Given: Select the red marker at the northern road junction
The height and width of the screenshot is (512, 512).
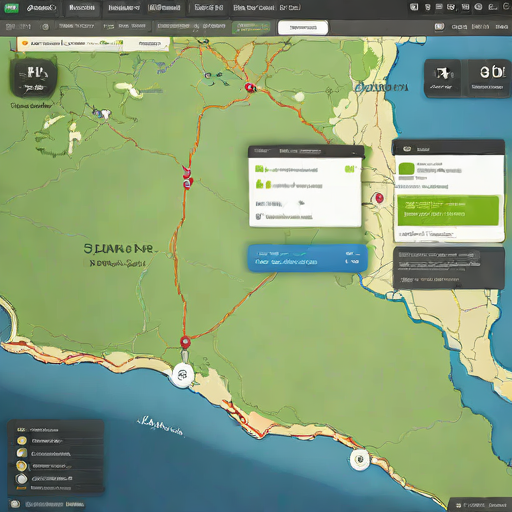Looking at the screenshot, I should [250, 88].
